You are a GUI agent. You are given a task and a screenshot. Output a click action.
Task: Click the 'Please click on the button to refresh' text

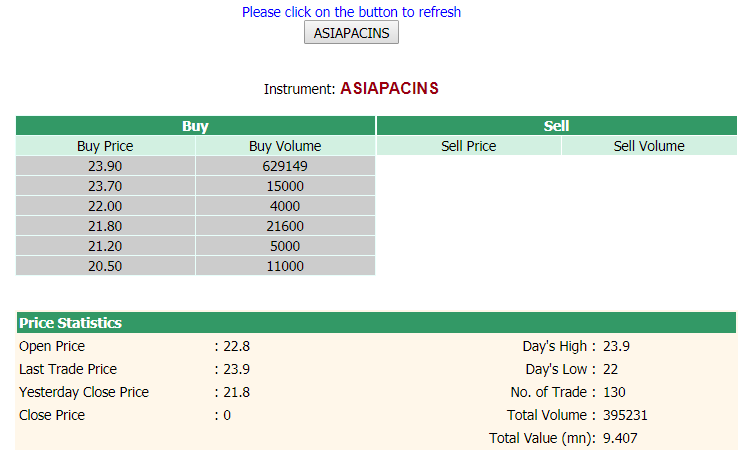[x=351, y=12]
